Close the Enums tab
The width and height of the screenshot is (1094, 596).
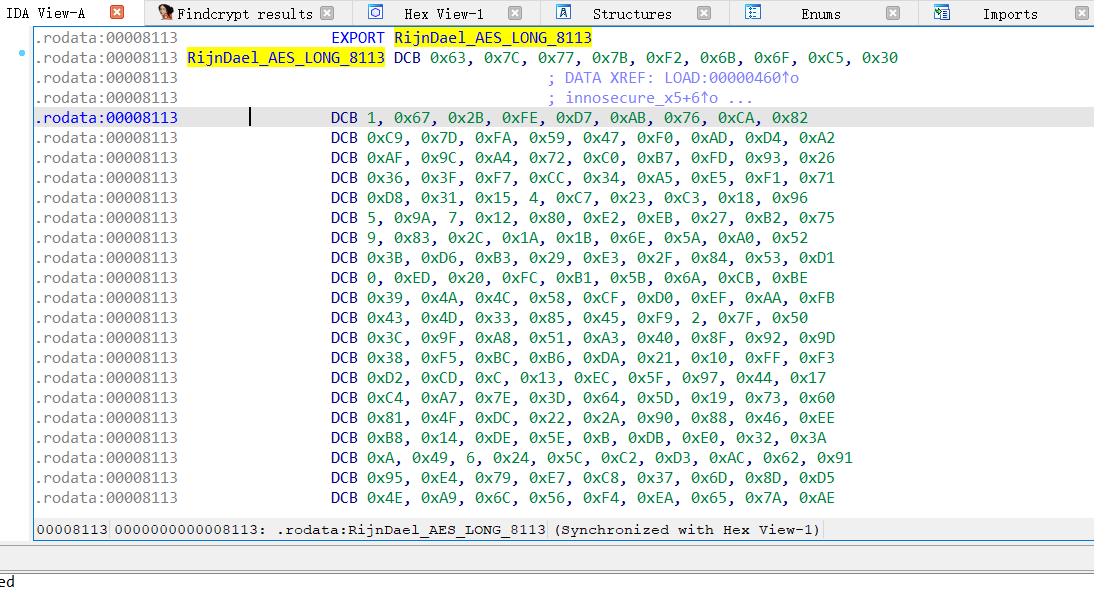coord(892,13)
